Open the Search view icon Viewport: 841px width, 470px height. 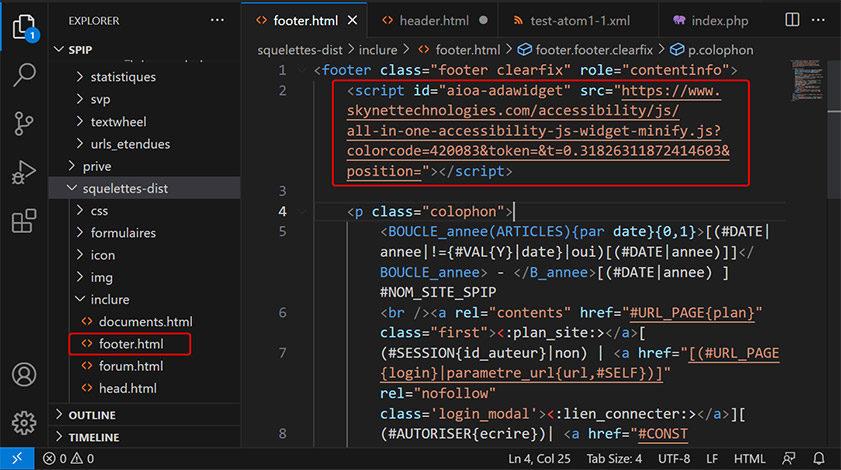pyautogui.click(x=24, y=75)
